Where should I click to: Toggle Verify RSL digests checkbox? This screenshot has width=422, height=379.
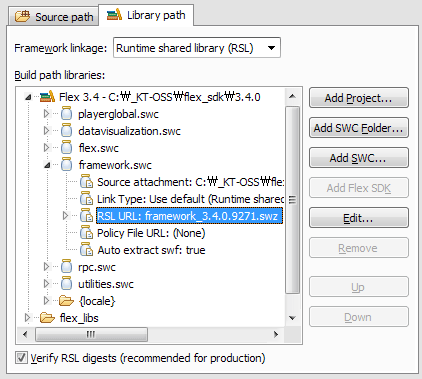pyautogui.click(x=21, y=358)
